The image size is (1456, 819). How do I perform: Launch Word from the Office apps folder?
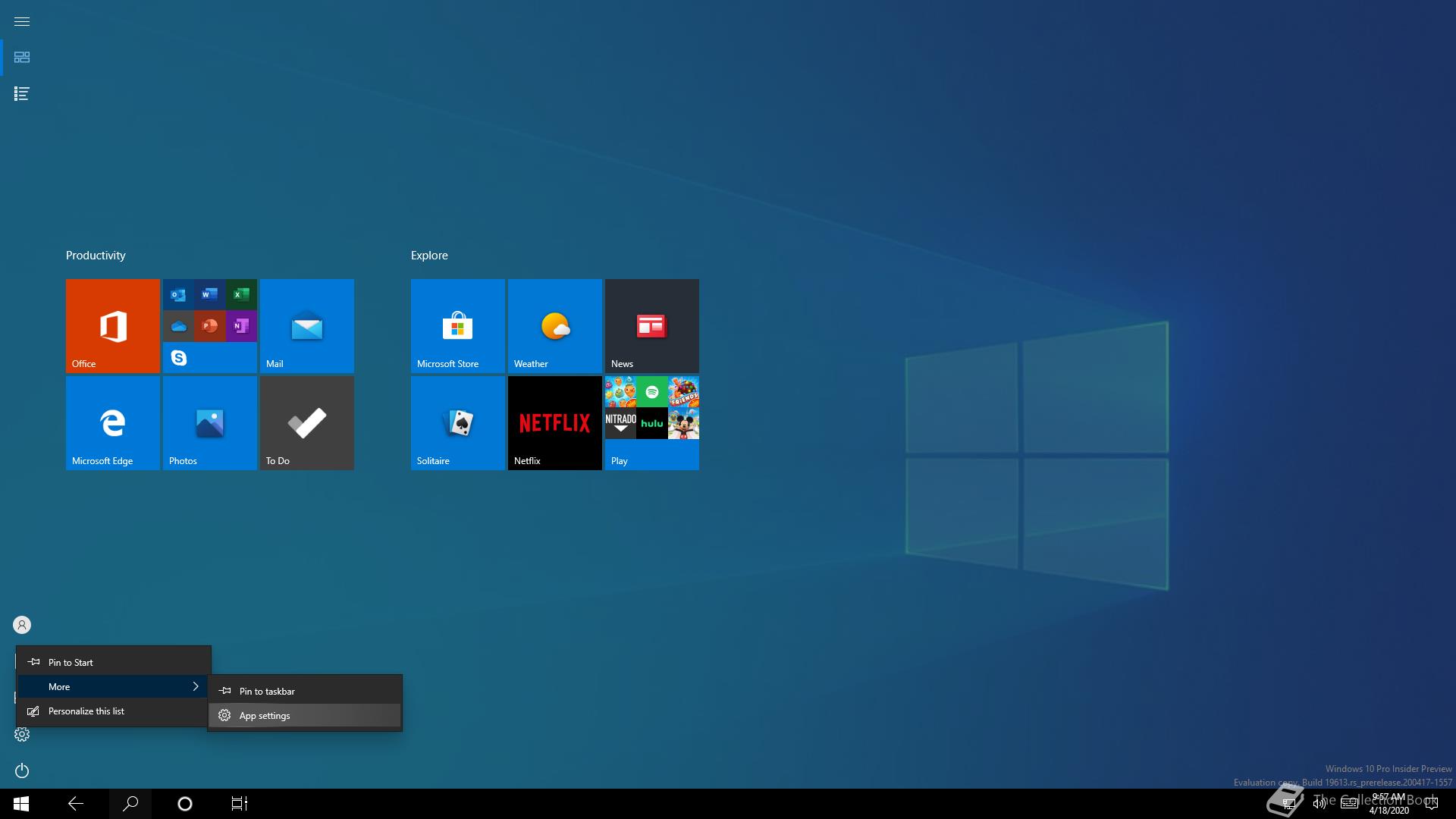pos(209,294)
